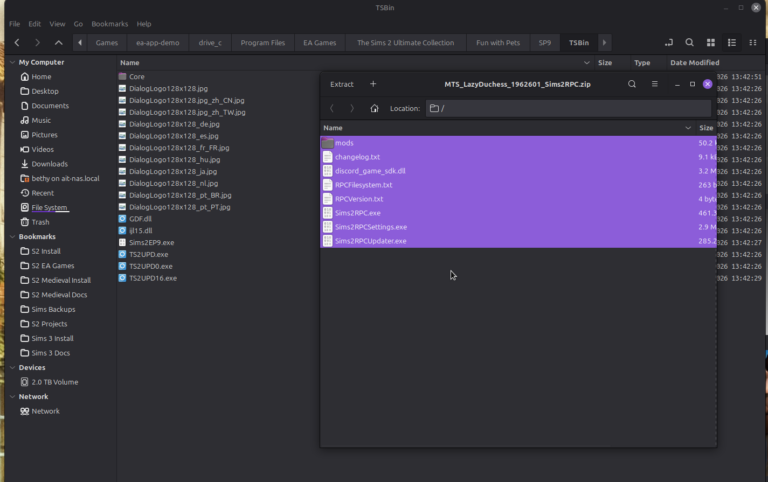Go to archive home location icon

click(374, 108)
